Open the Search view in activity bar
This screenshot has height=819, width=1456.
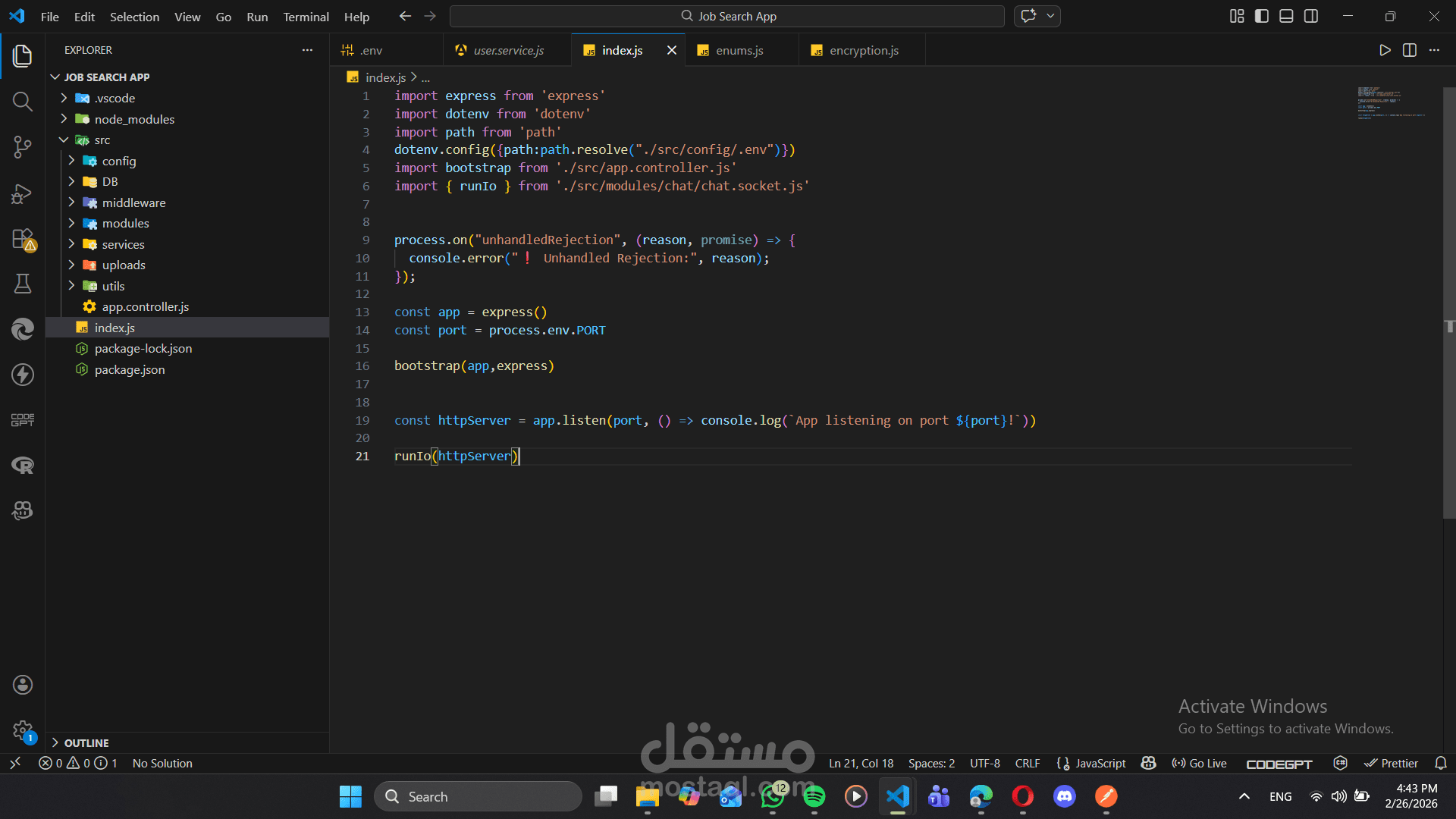[23, 102]
